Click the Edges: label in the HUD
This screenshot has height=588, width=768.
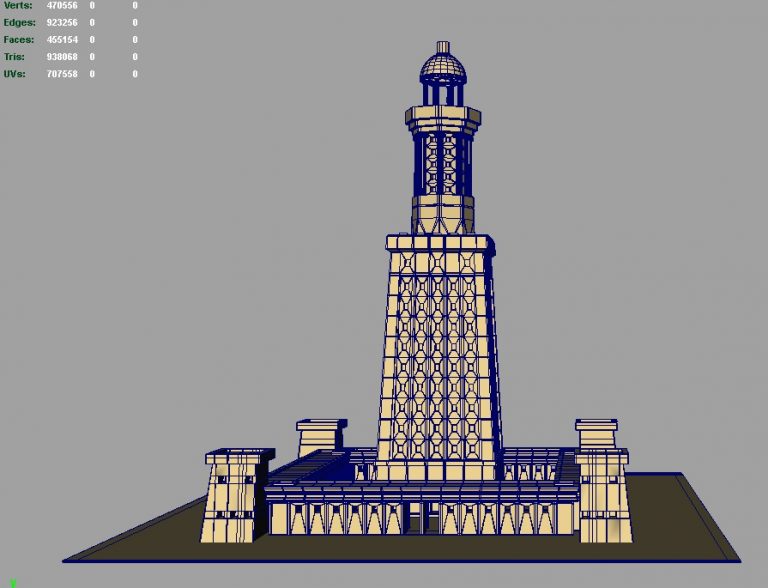click(x=20, y=23)
